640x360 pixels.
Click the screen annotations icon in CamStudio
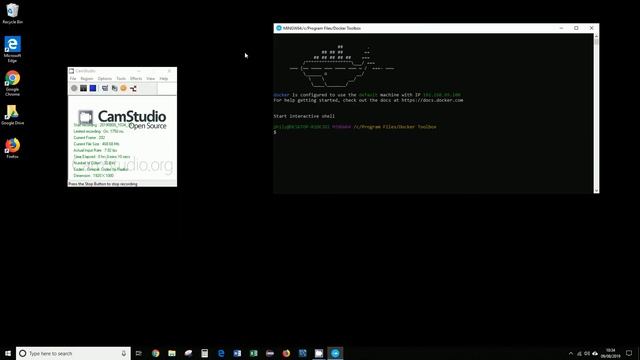click(115, 88)
